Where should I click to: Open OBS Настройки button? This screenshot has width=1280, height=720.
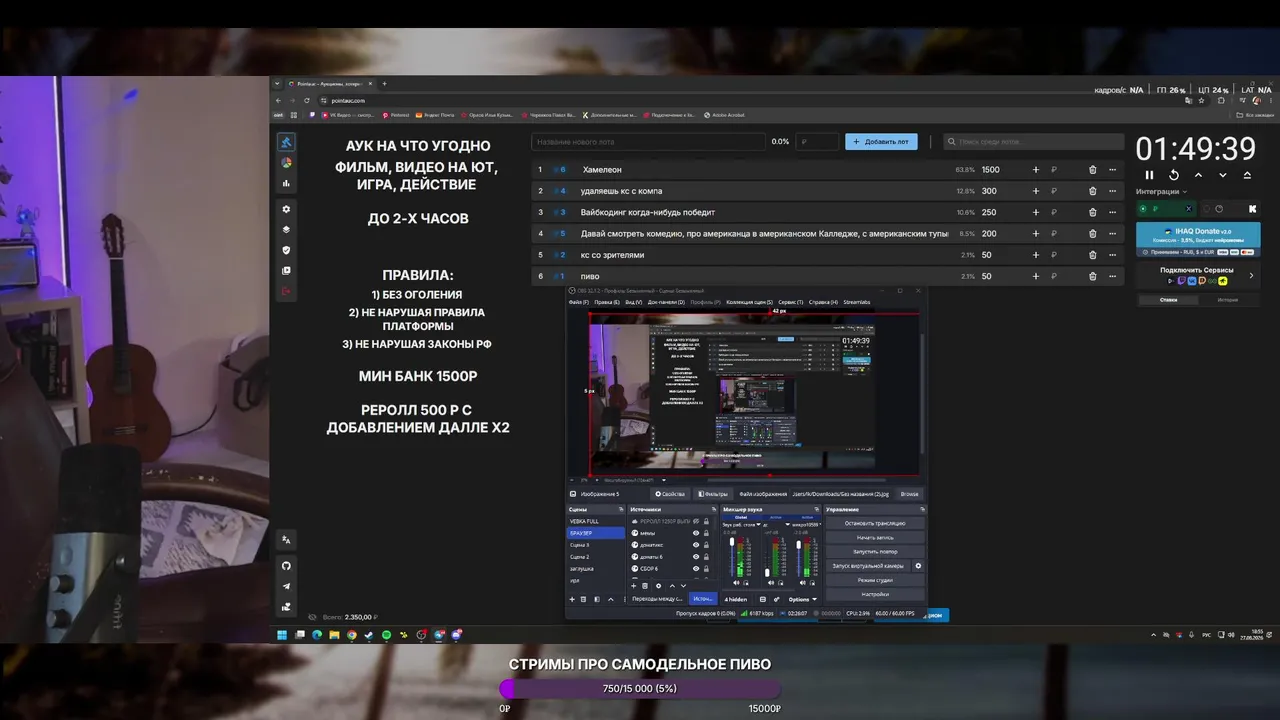click(x=875, y=594)
